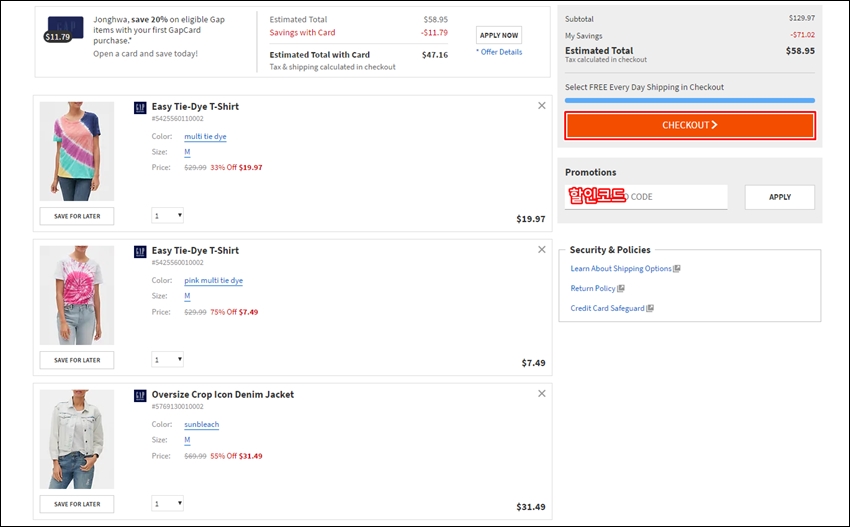Apply the promo code with APPLY button
The width and height of the screenshot is (850, 527).
click(780, 197)
